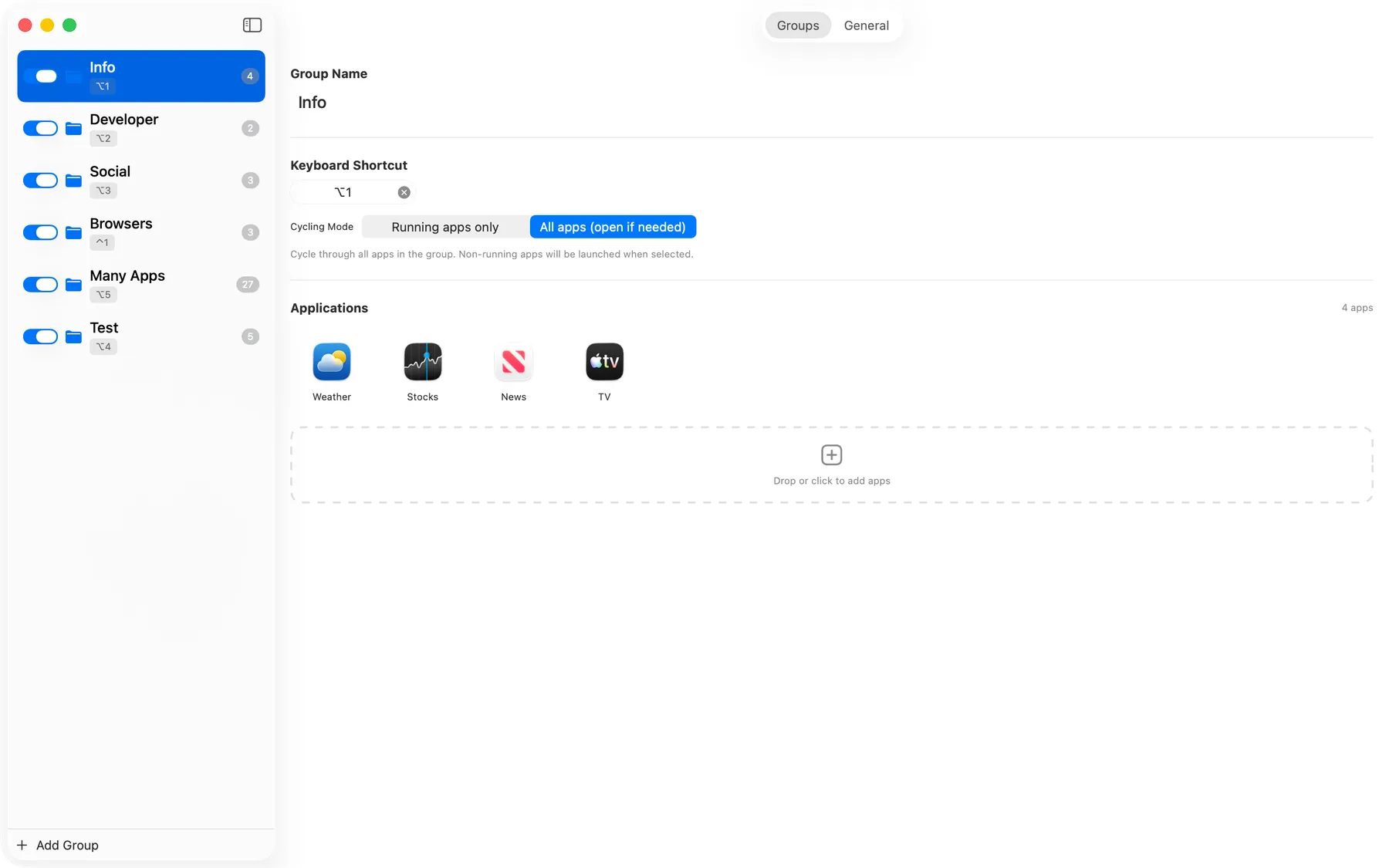Open the Weather app icon

pyautogui.click(x=332, y=362)
